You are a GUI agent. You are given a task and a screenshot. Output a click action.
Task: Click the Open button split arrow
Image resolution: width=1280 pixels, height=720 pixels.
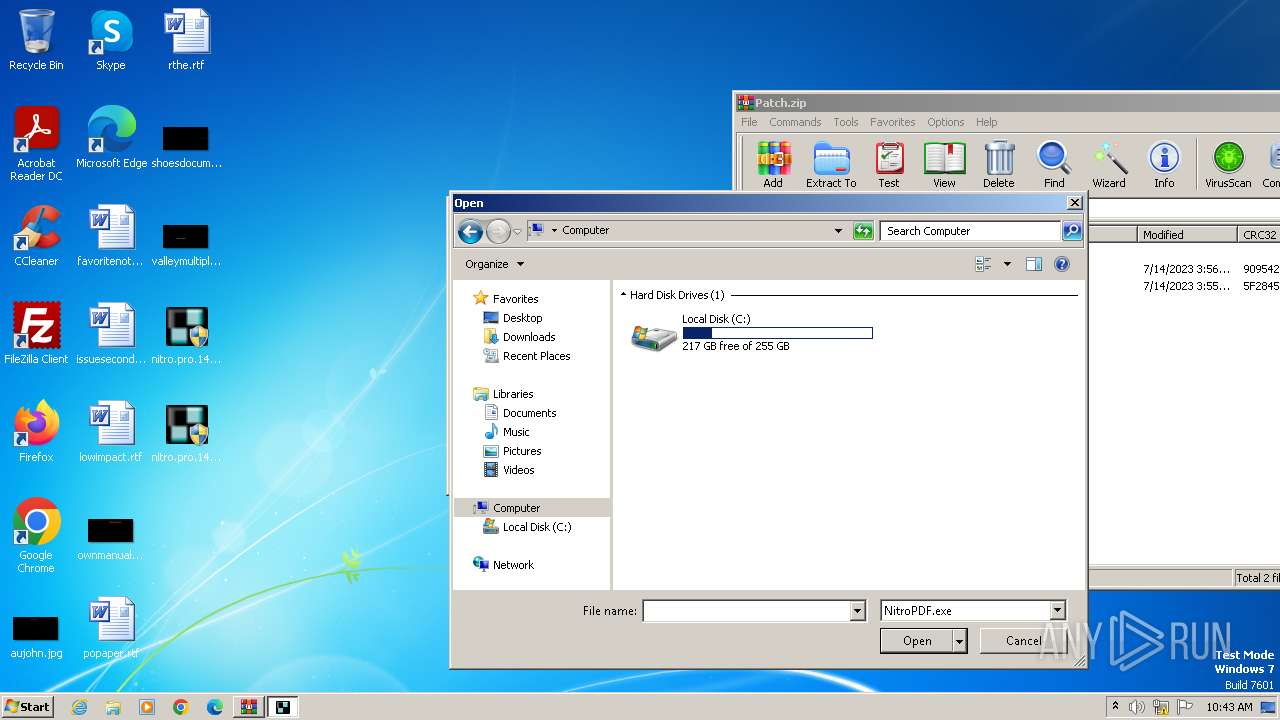click(x=960, y=642)
